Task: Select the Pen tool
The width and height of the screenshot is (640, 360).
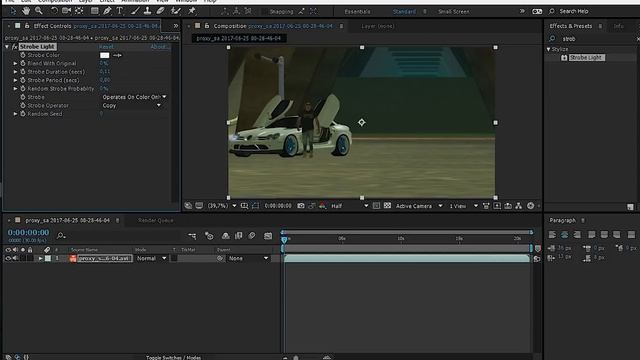Action: [x=107, y=11]
